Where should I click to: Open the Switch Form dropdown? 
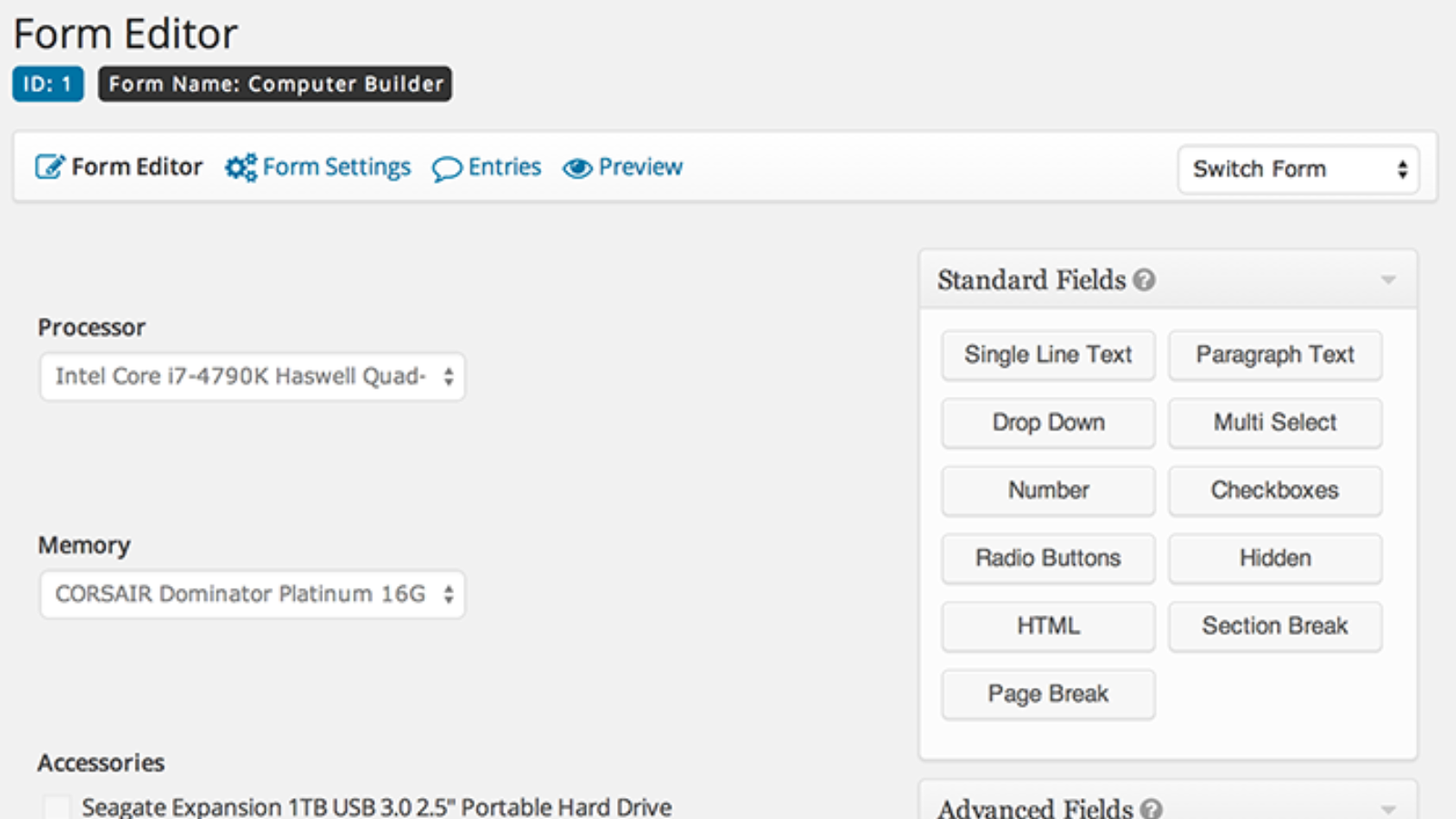pyautogui.click(x=1297, y=169)
